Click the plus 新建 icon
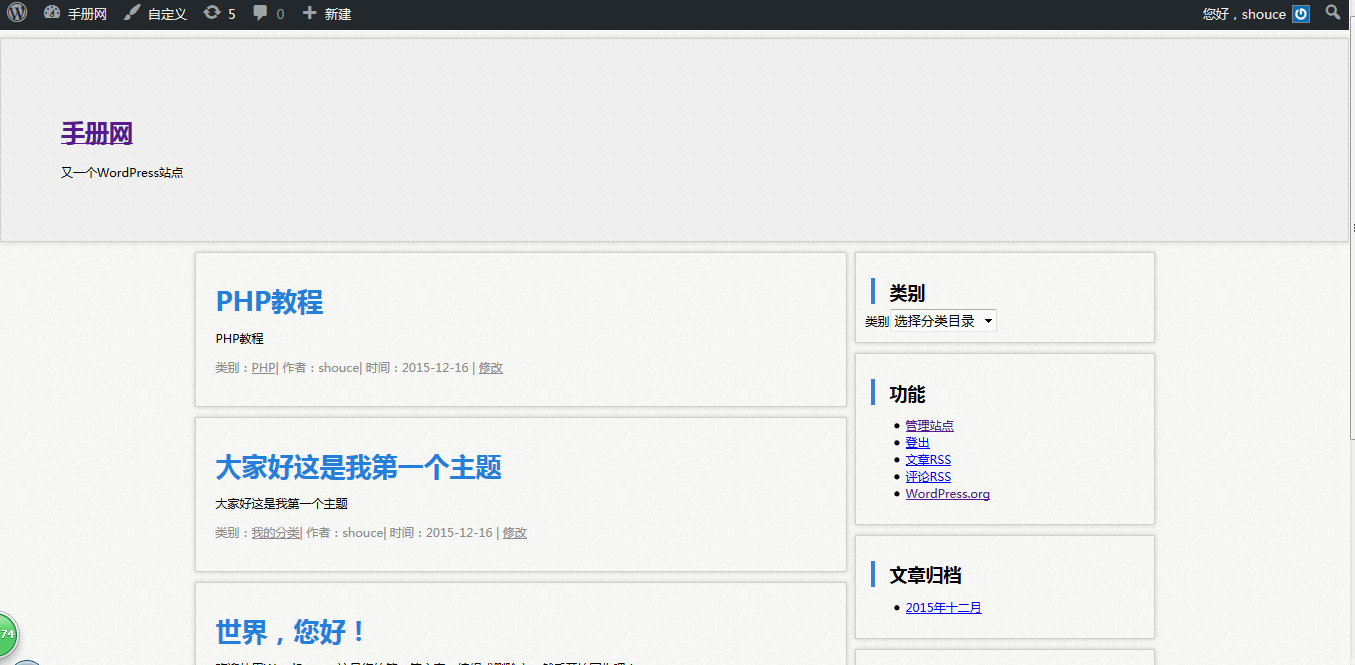This screenshot has width=1355, height=665. pyautogui.click(x=310, y=13)
